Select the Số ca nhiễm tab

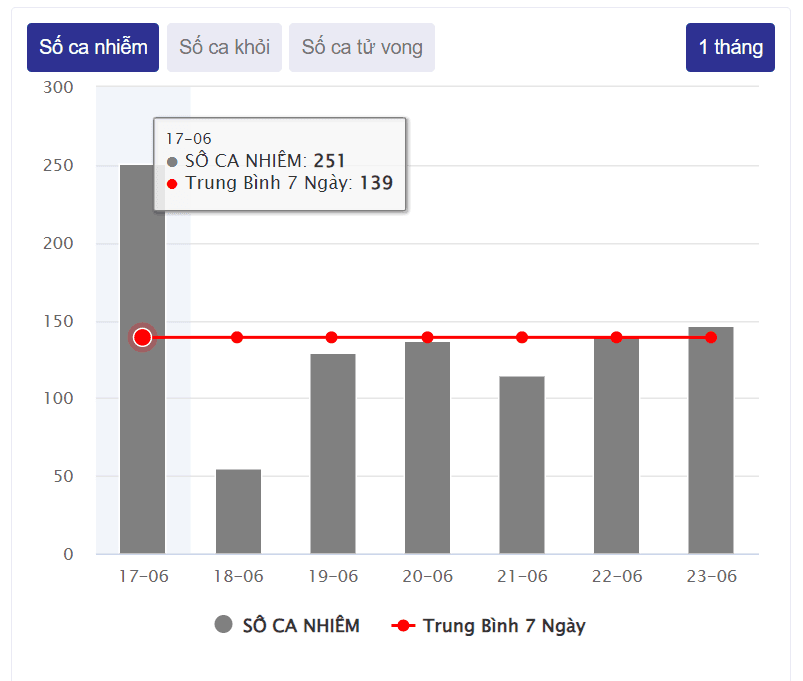(x=93, y=47)
